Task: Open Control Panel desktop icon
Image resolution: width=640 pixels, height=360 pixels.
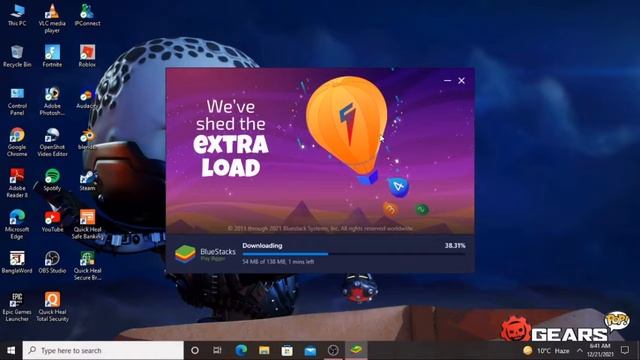Action: click(17, 101)
